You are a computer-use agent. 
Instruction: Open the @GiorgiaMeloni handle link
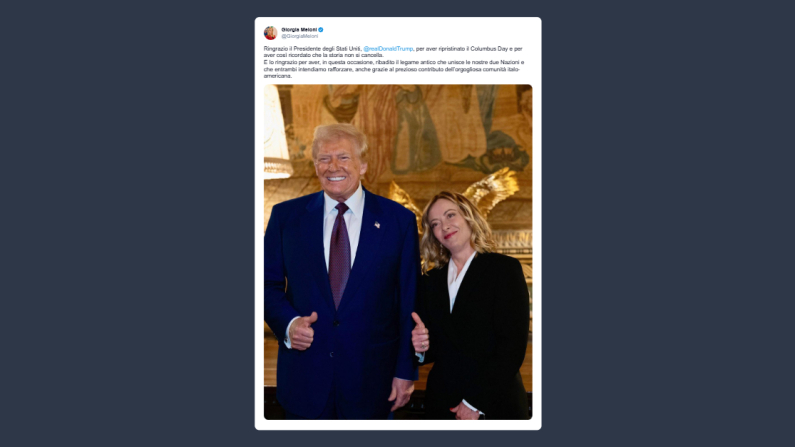click(300, 36)
